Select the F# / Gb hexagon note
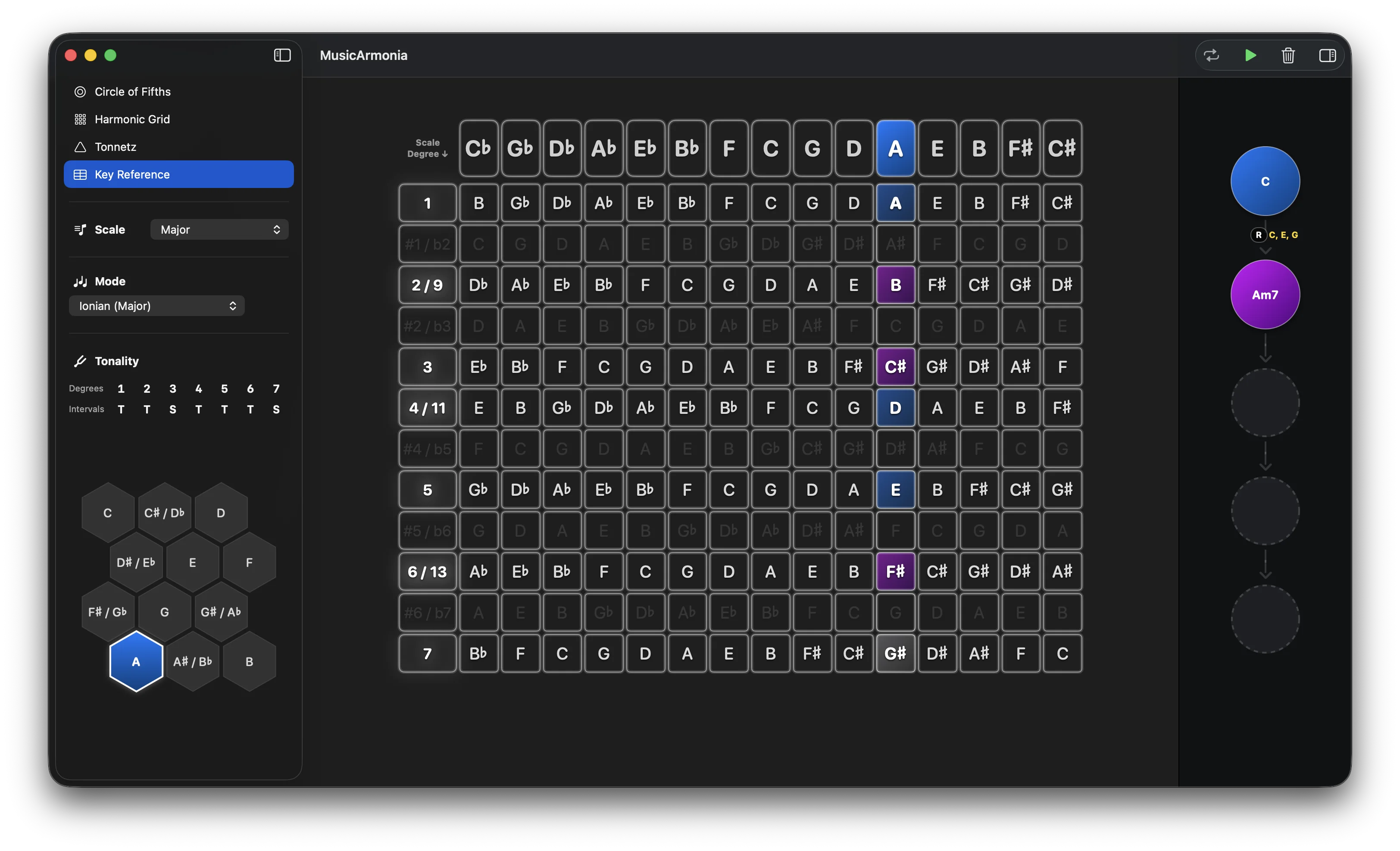1400x851 pixels. [x=107, y=612]
